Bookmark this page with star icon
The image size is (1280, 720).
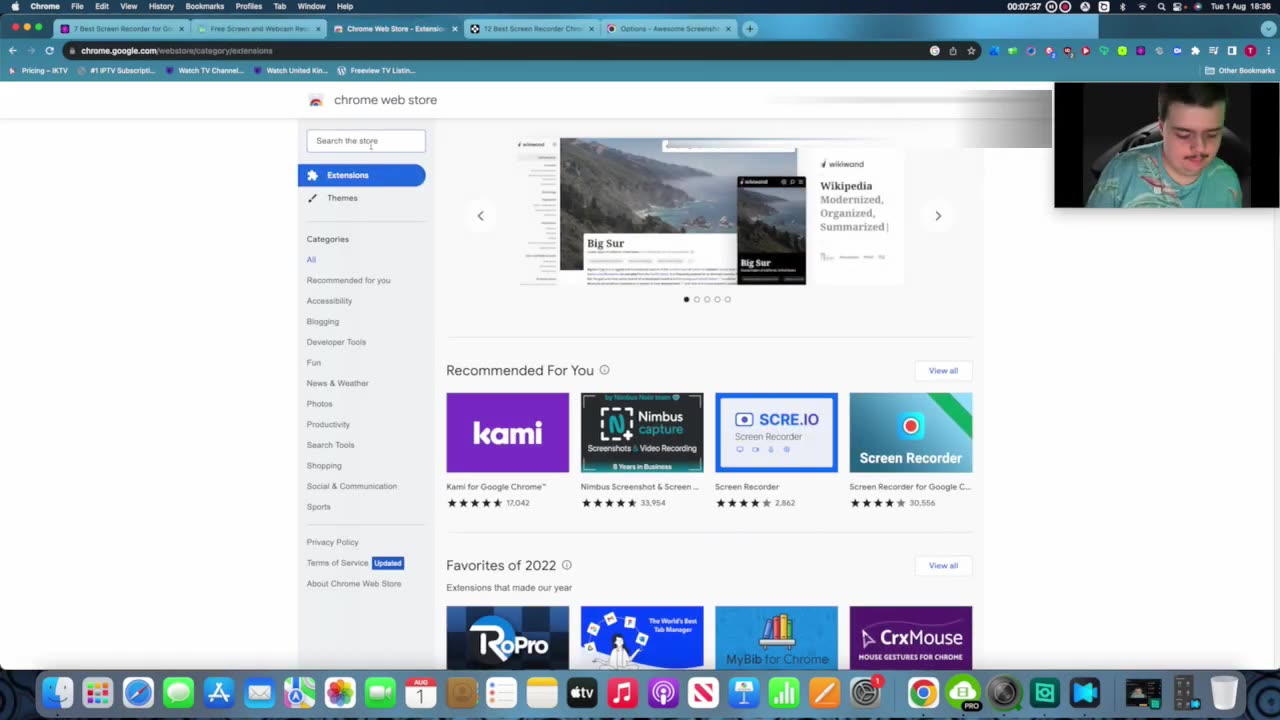click(x=971, y=50)
